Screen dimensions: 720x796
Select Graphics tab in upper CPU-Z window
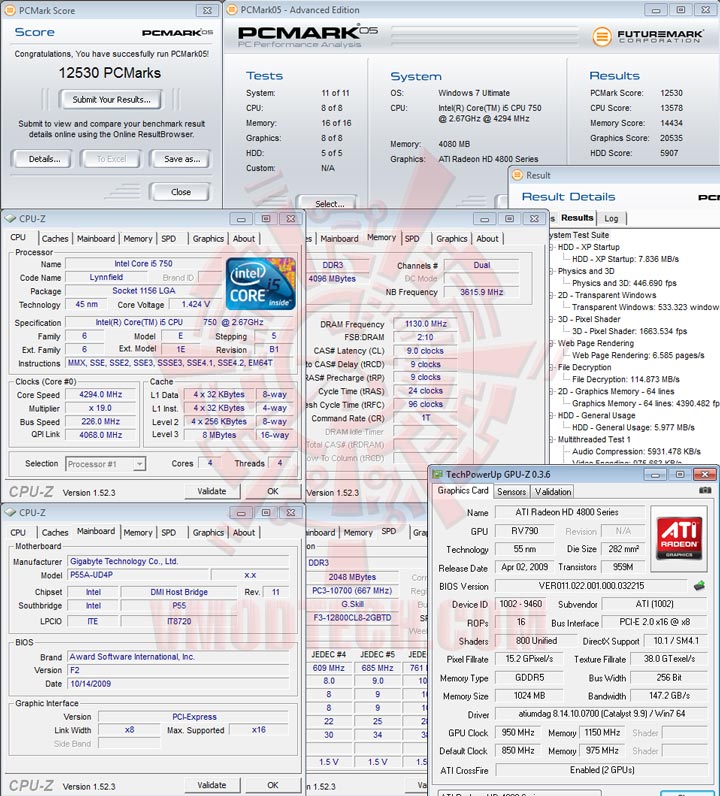[x=208, y=239]
